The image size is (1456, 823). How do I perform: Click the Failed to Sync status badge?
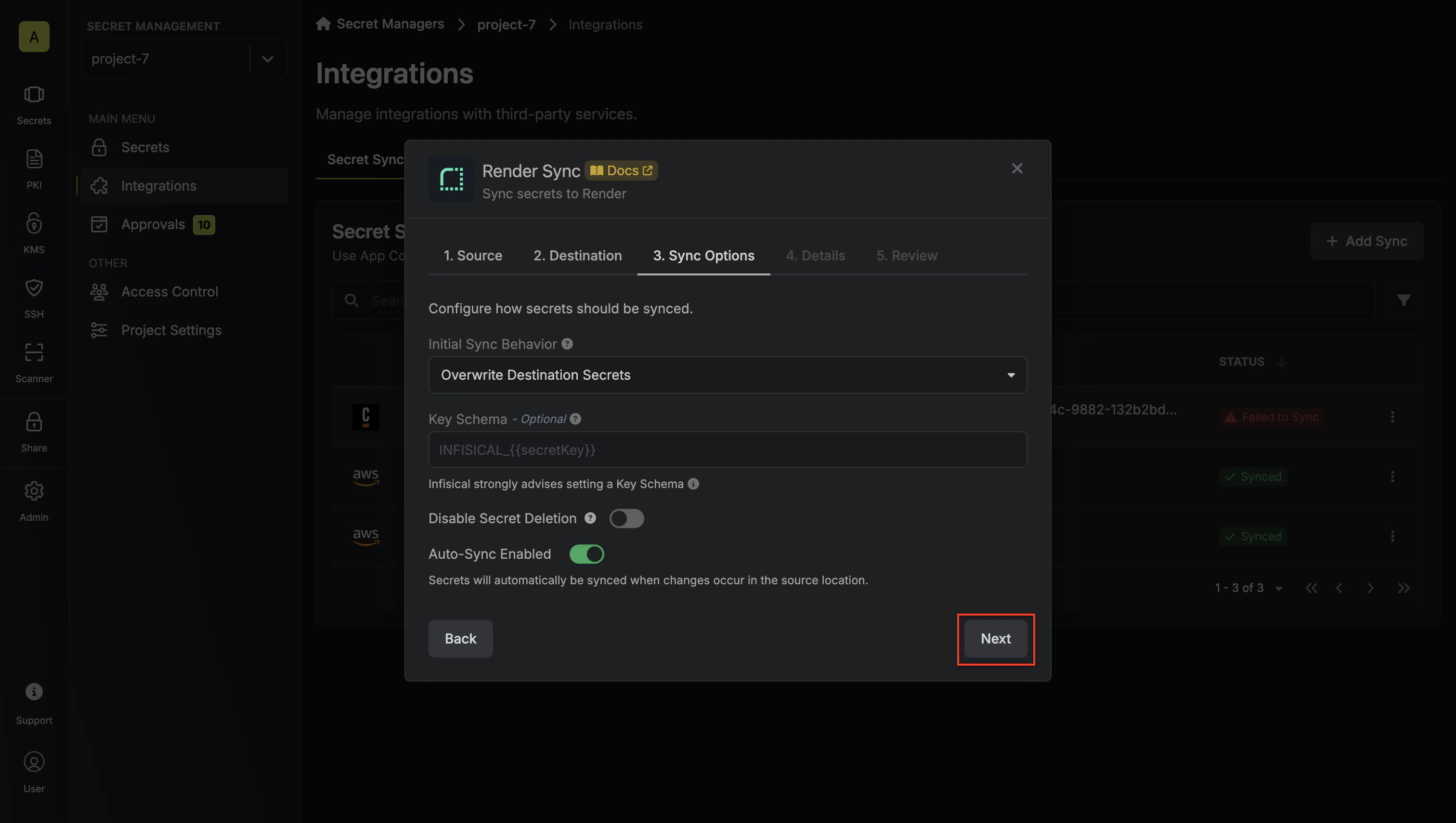[x=1271, y=417]
